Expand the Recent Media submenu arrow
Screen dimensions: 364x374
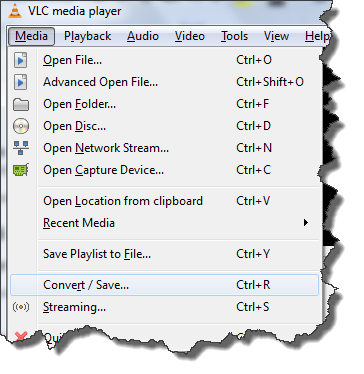(306, 223)
